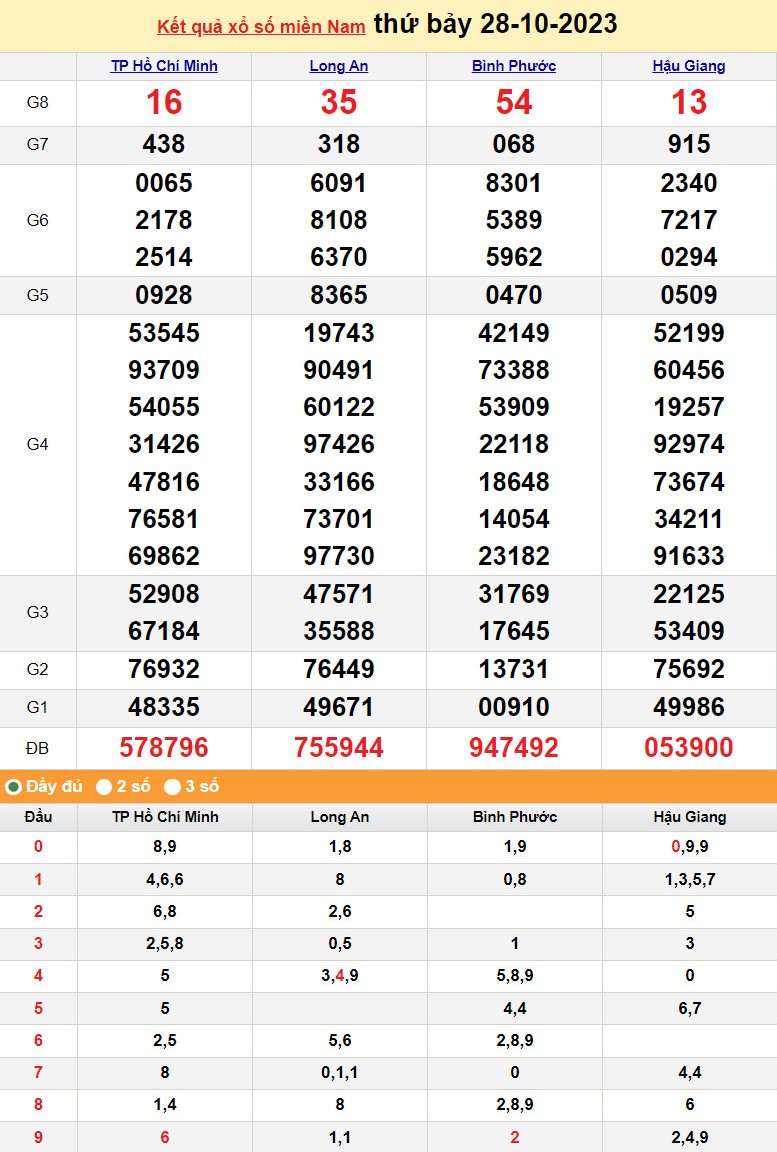Select the red jackpot number 947492
The height and width of the screenshot is (1152, 777).
(x=514, y=747)
